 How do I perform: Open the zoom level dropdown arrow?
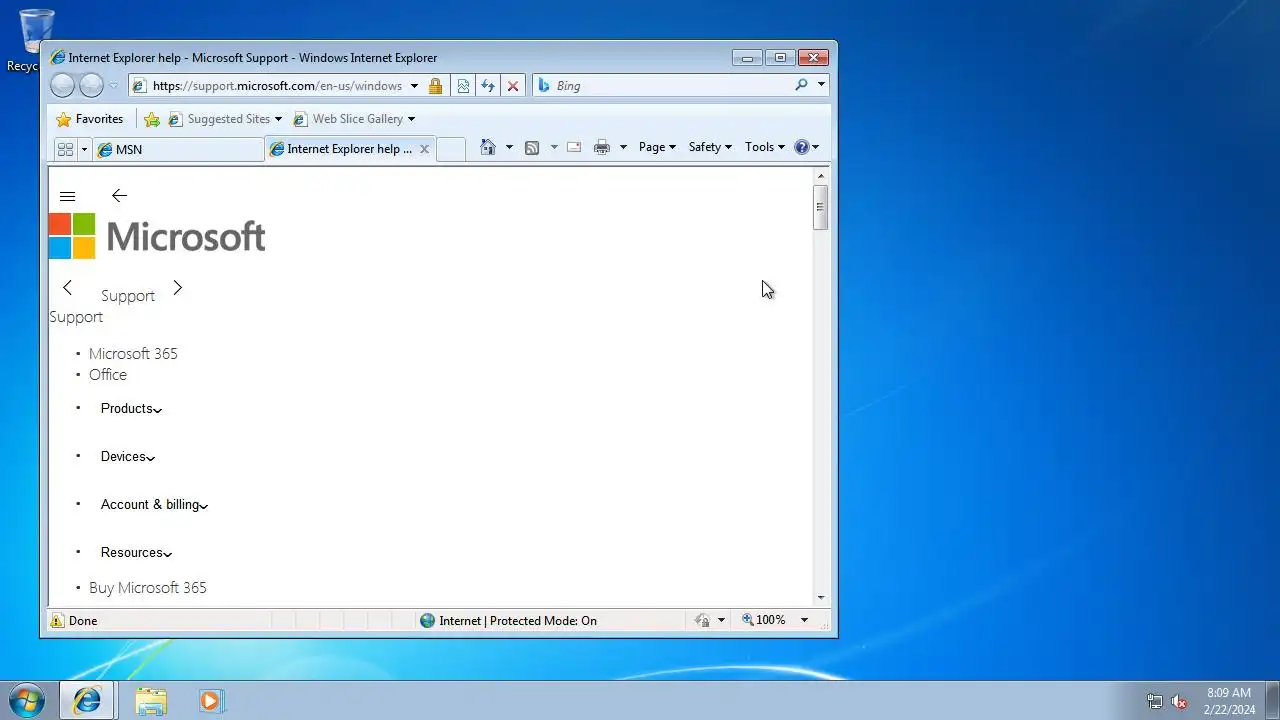(x=804, y=621)
